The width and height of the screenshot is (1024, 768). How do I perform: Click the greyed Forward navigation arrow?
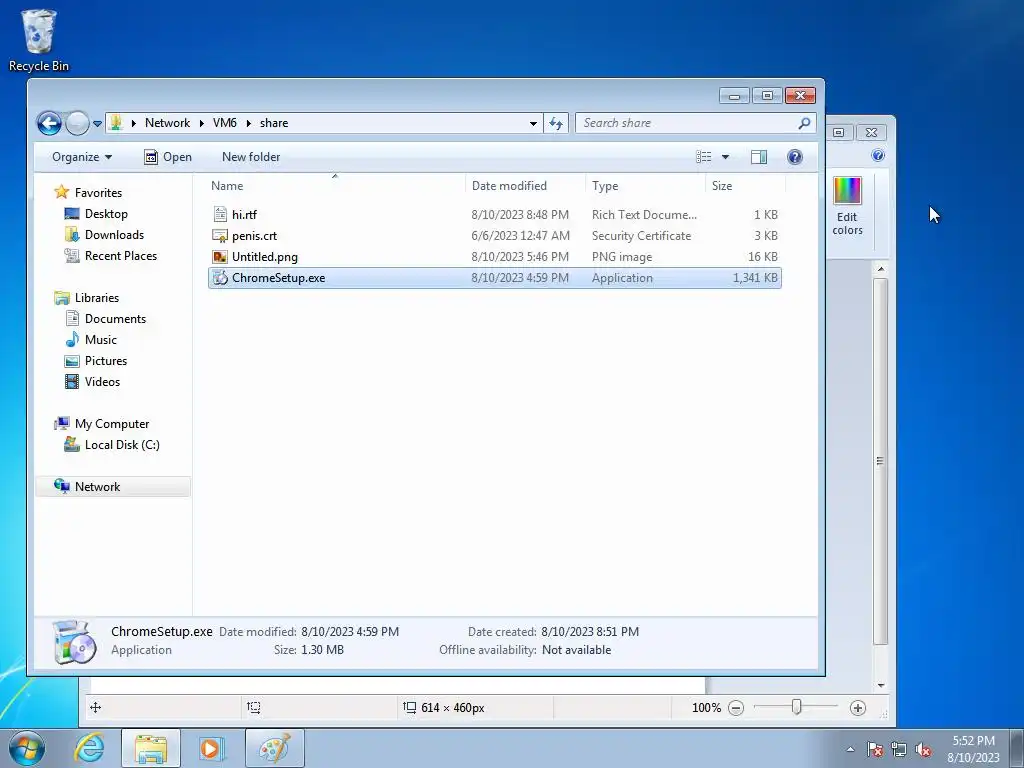pyautogui.click(x=77, y=123)
